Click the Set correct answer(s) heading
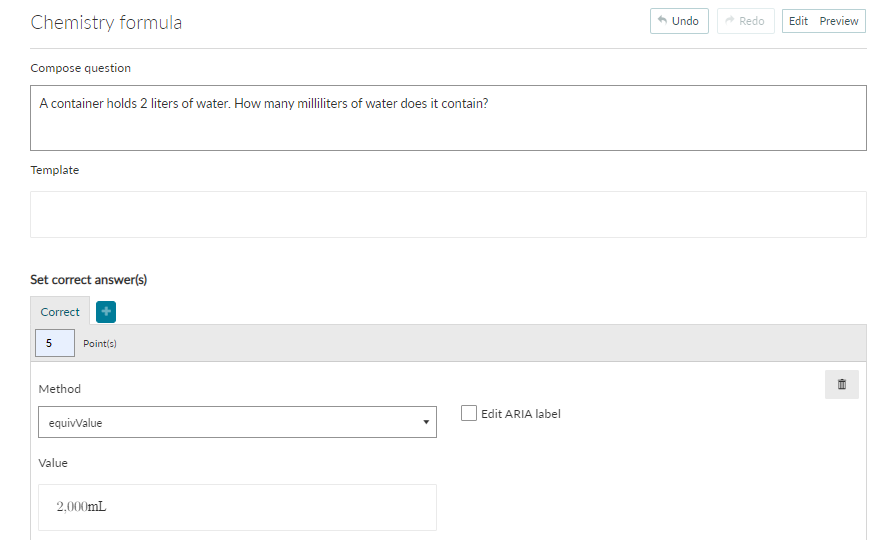The height and width of the screenshot is (540, 892). (89, 279)
